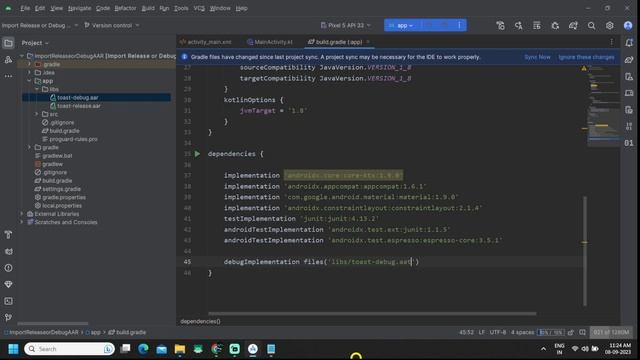Open the Version control dropdown
This screenshot has height=360, width=640.
click(x=111, y=25)
